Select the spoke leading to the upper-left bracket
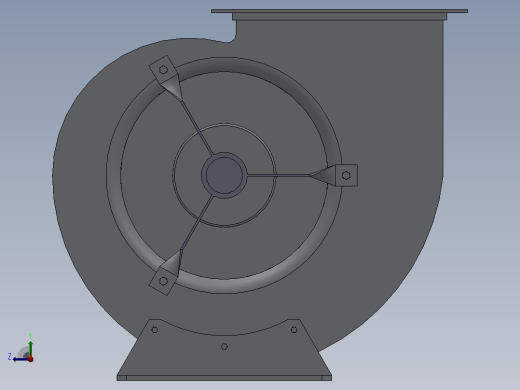This screenshot has width=520, height=390. click(x=197, y=127)
